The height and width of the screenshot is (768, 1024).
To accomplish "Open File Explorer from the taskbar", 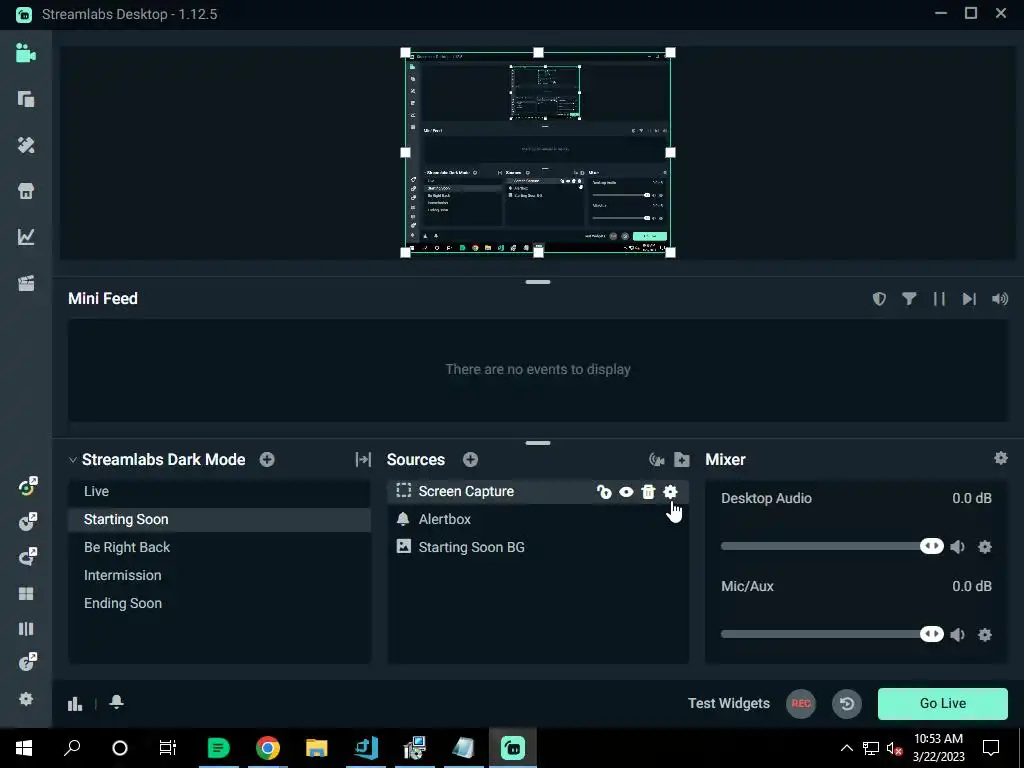I will (x=317, y=748).
